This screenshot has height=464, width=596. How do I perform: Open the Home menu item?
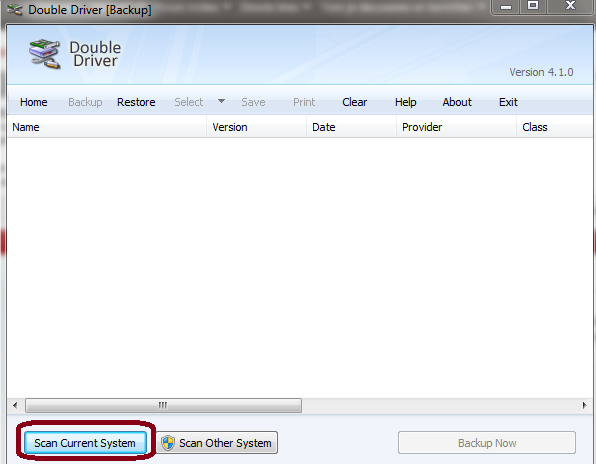click(33, 102)
